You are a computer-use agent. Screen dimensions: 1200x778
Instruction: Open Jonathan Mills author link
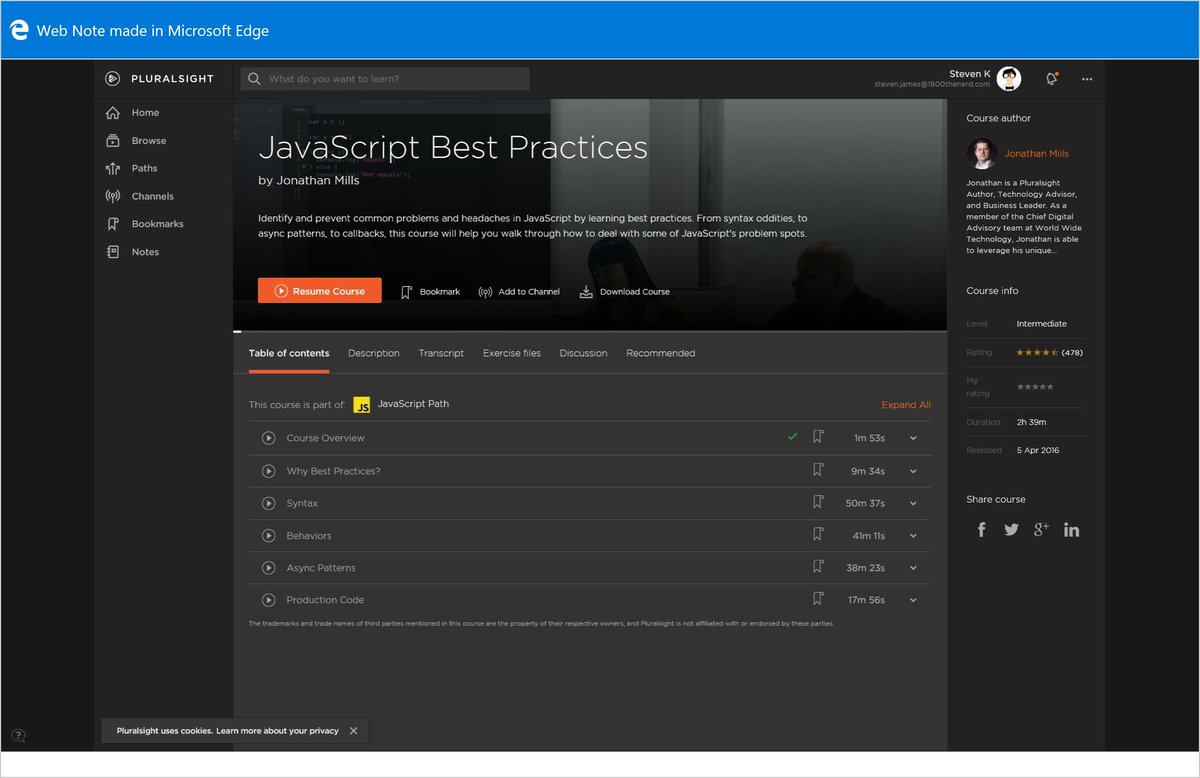point(1037,154)
